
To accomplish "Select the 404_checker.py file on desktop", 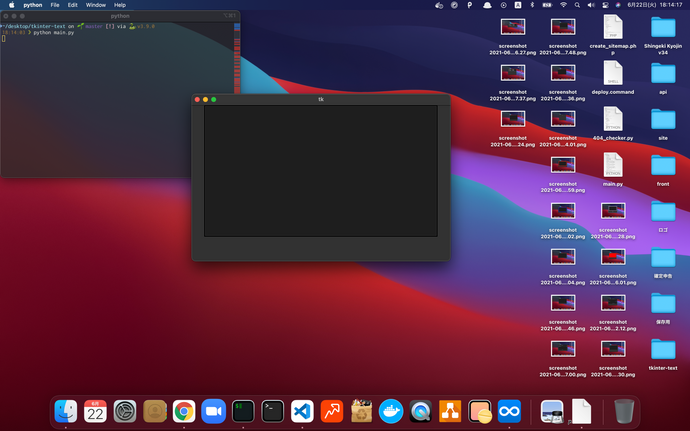I will pos(613,123).
